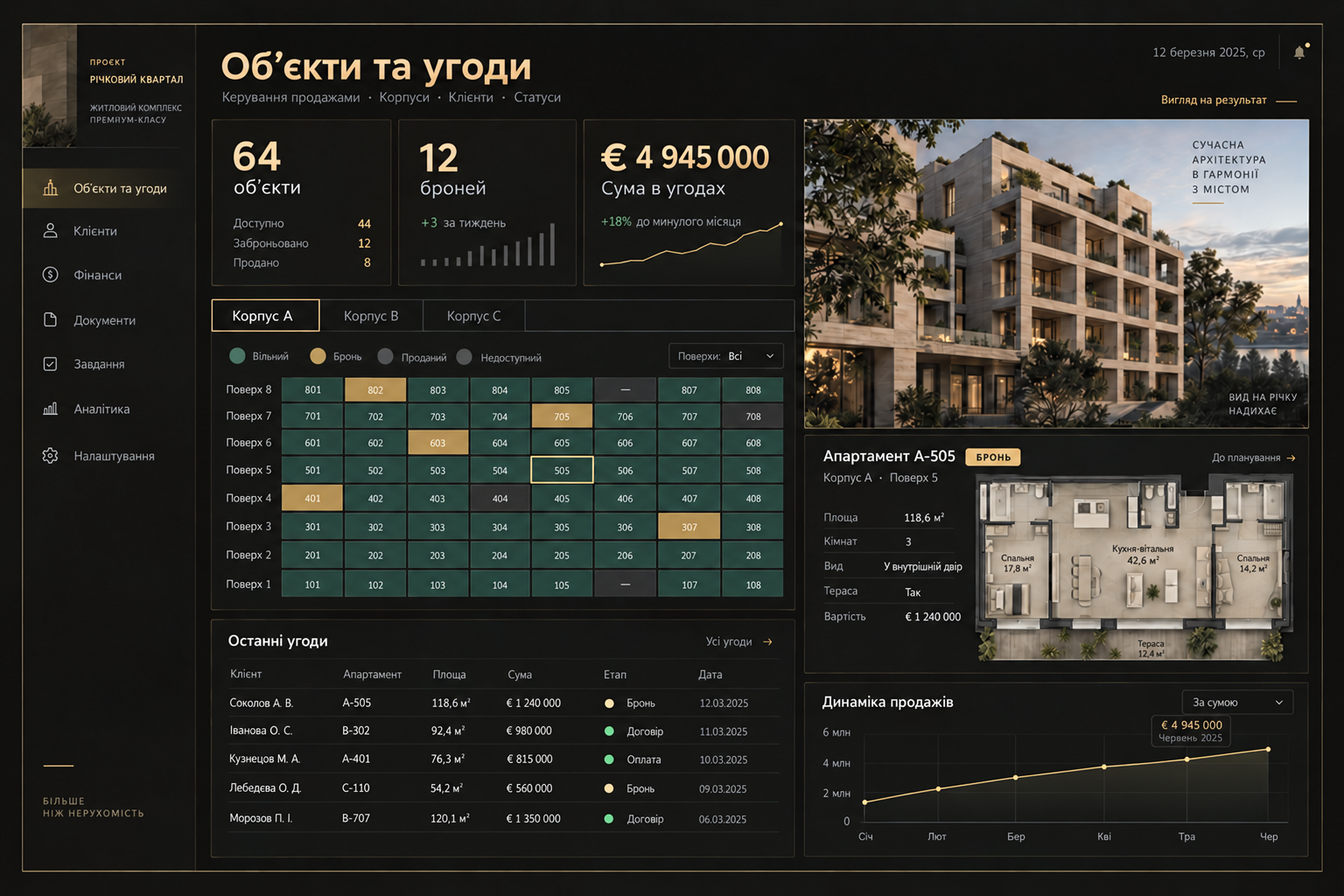Select apartment 401 on Поверх 4

(312, 499)
